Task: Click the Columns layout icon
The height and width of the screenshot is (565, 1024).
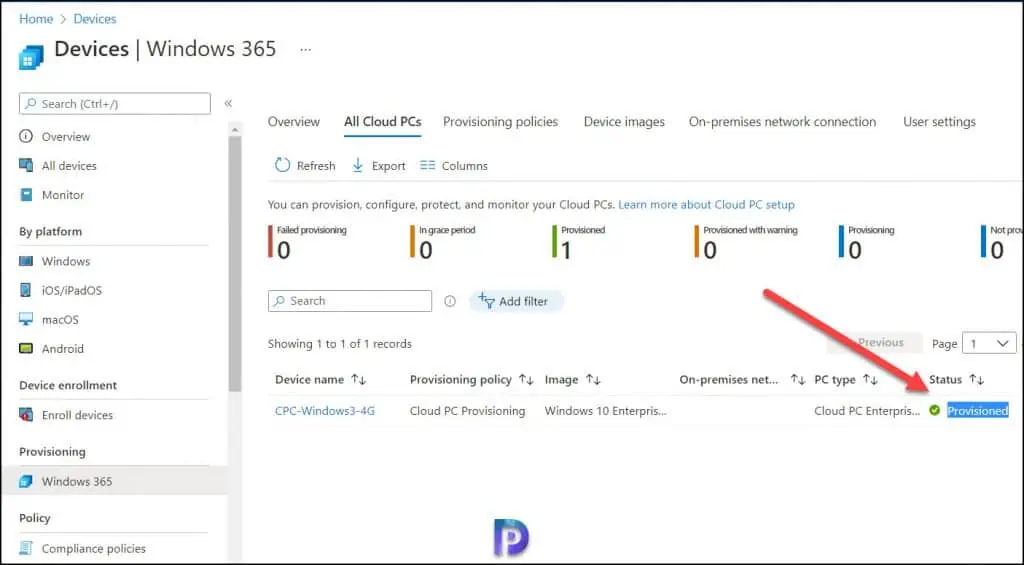Action: pos(428,165)
